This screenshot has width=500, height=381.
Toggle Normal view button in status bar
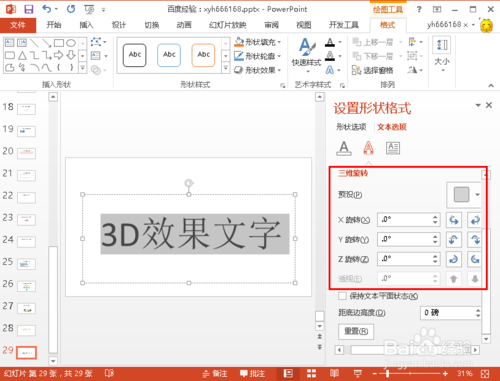(288, 373)
